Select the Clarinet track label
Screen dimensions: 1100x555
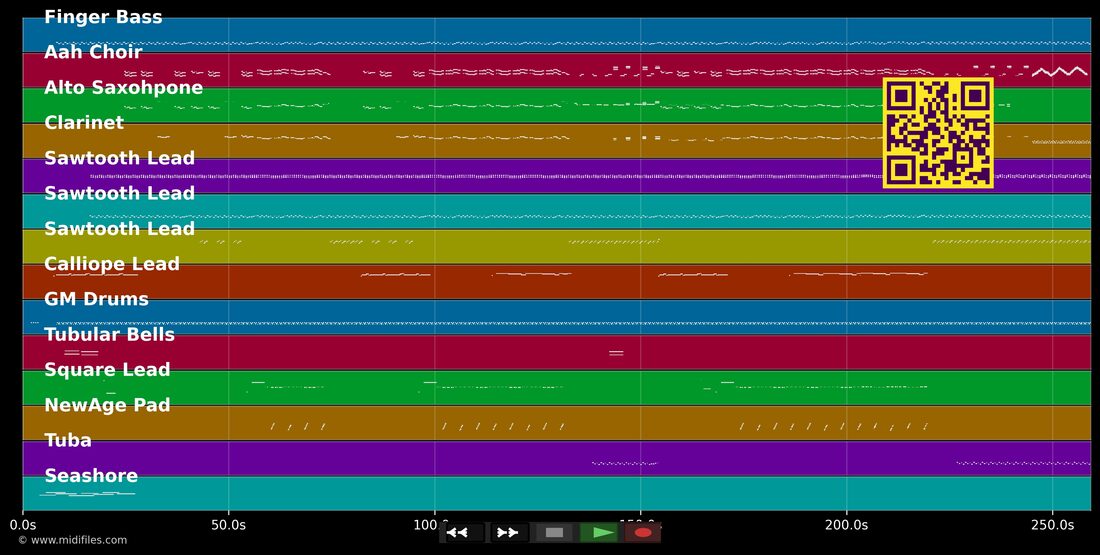click(x=84, y=122)
